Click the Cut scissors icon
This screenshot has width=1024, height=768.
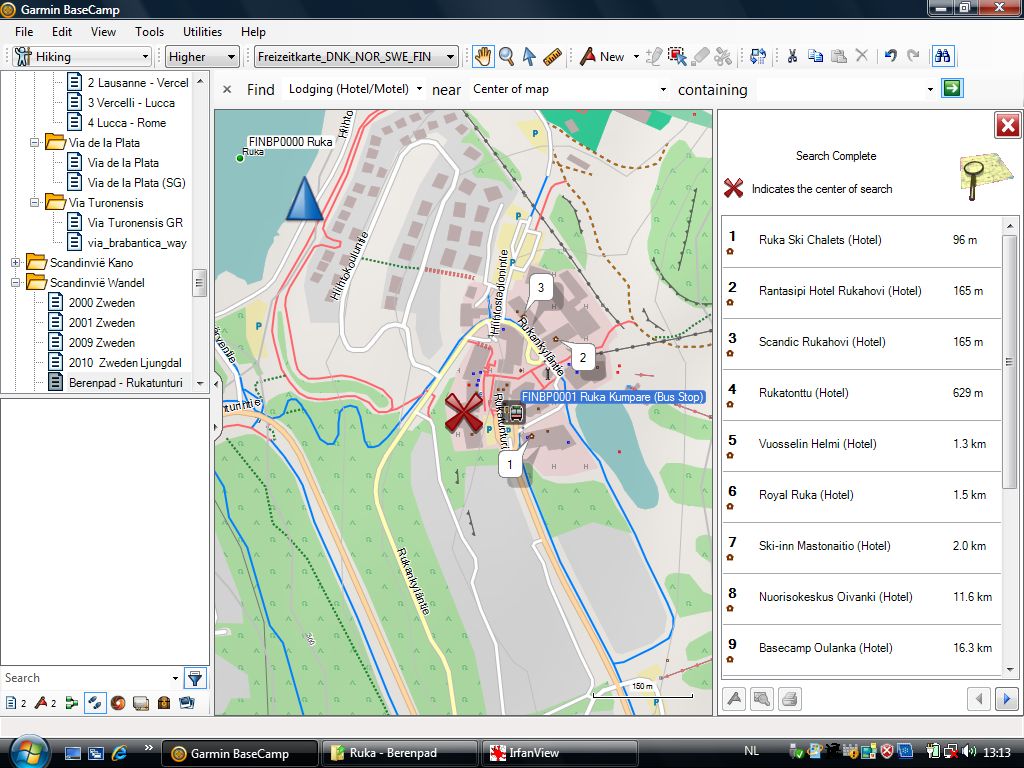tap(792, 57)
